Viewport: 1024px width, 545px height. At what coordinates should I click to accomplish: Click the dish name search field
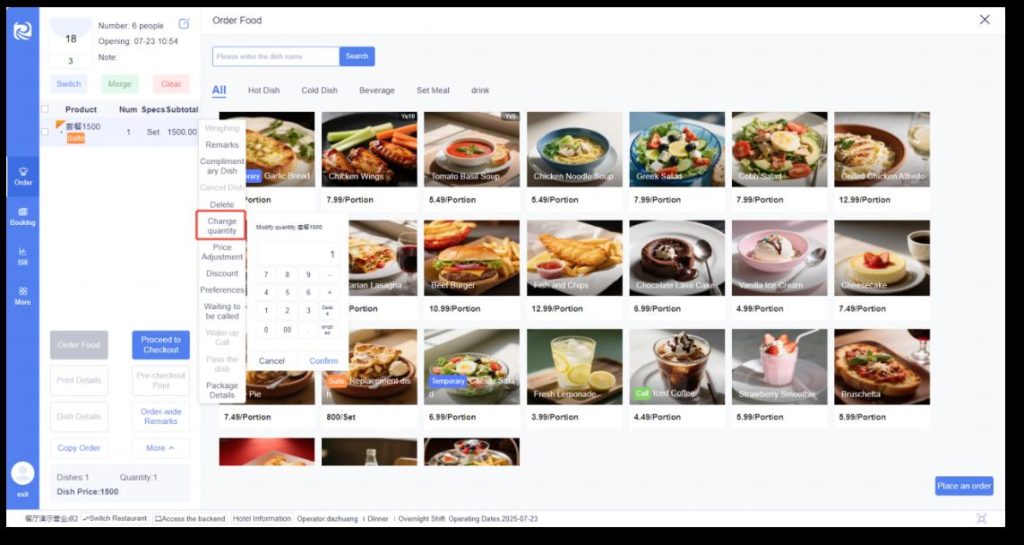pyautogui.click(x=276, y=56)
